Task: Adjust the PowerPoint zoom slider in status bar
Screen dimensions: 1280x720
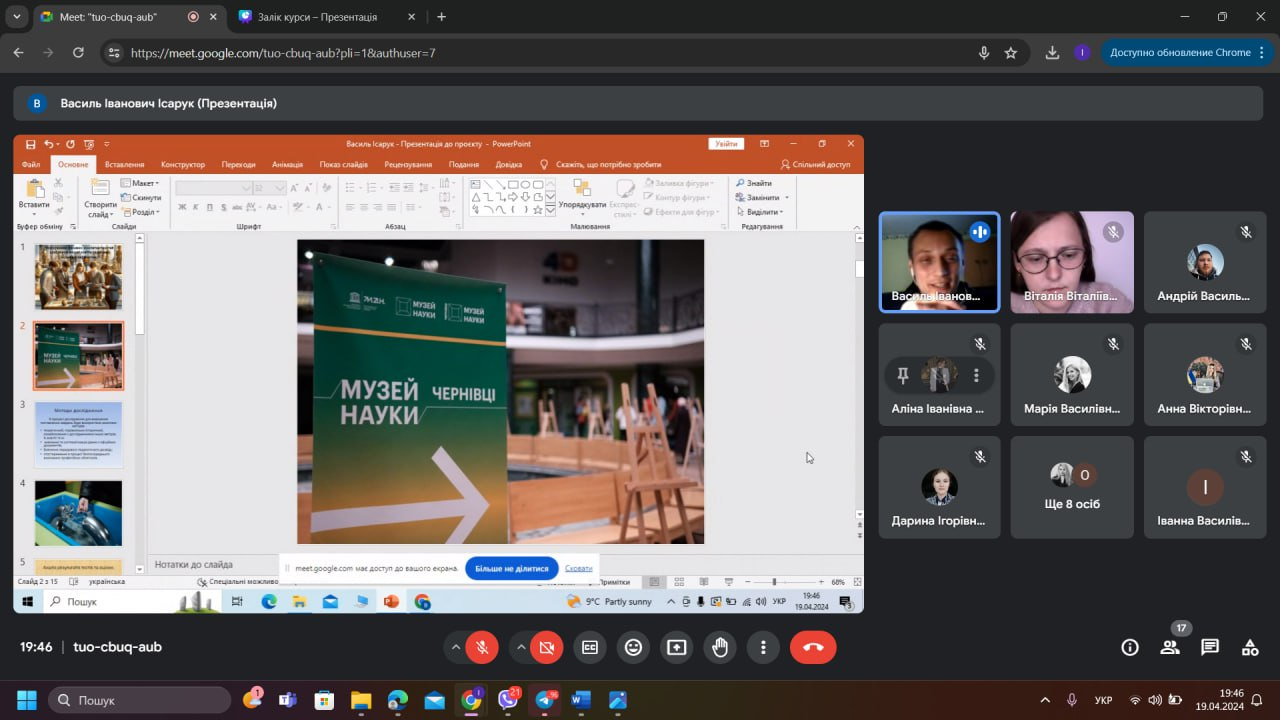Action: click(x=774, y=582)
